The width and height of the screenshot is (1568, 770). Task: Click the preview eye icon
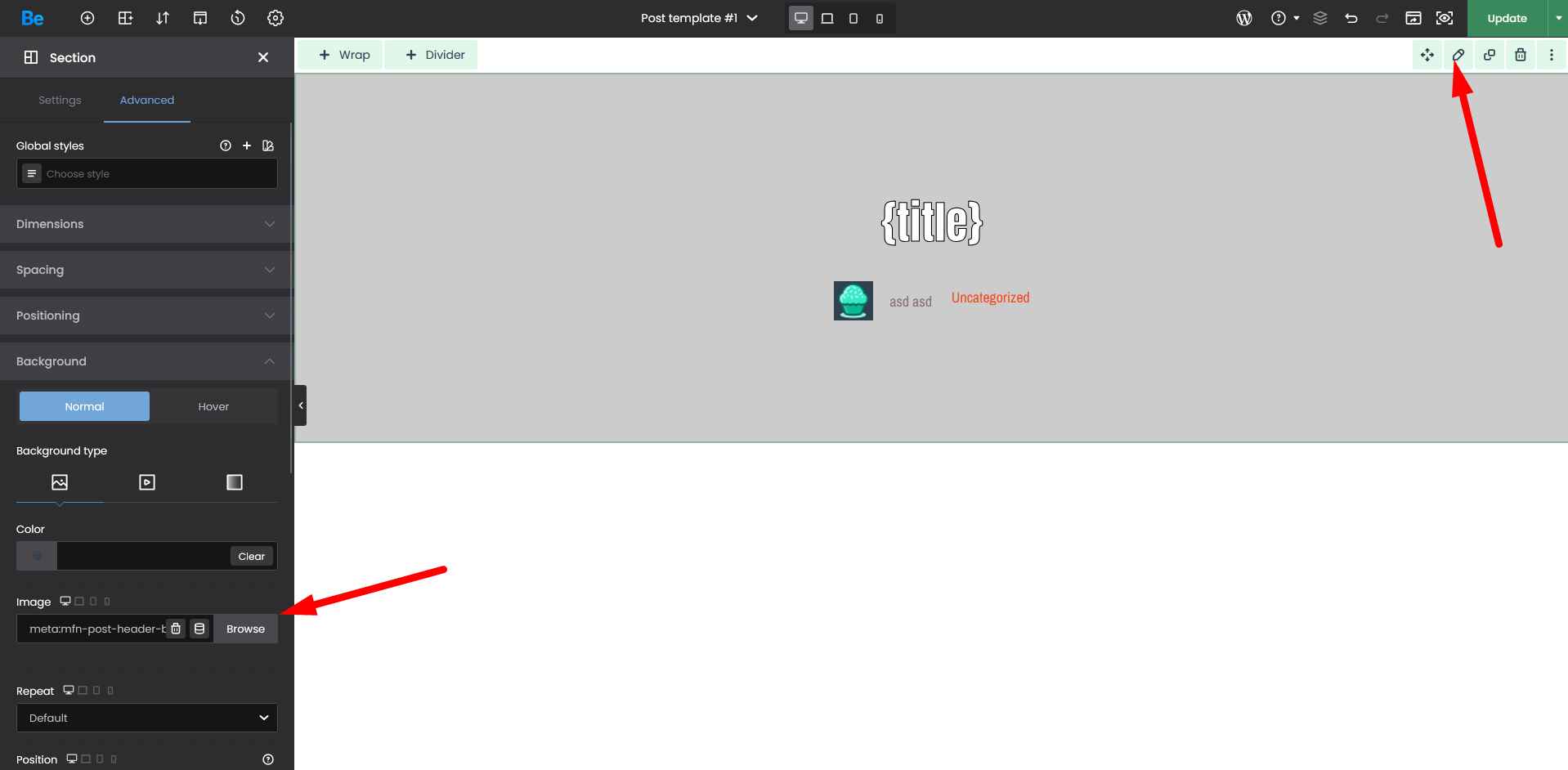[1445, 18]
